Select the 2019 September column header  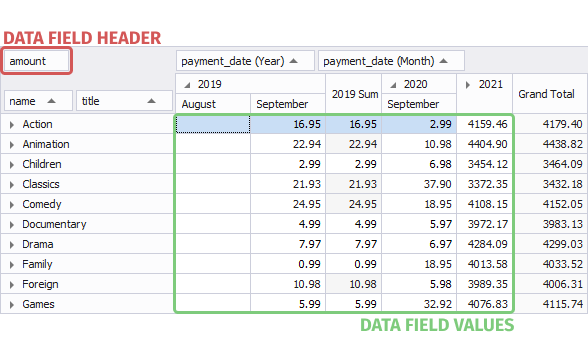(x=288, y=104)
